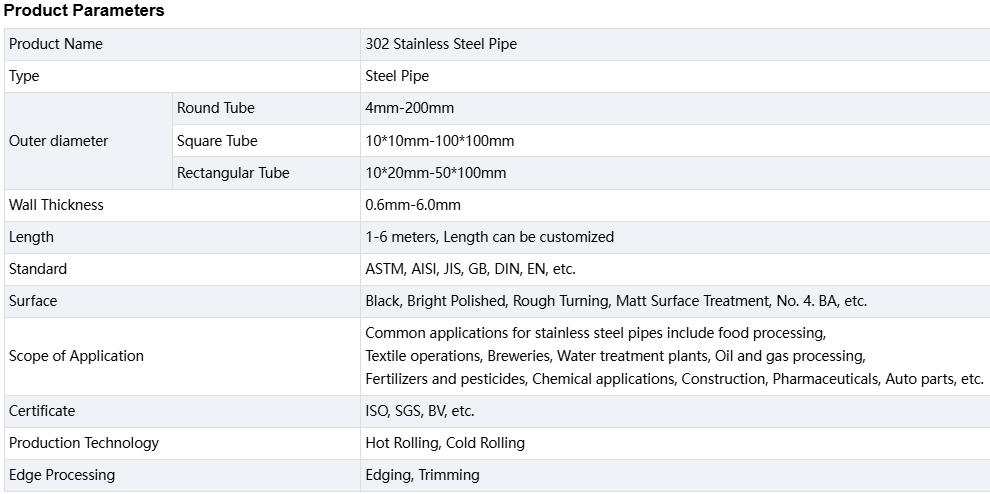This screenshot has width=990, height=494.
Task: Click the Standard ASTM, AISI, JIS value
Action: (470, 269)
